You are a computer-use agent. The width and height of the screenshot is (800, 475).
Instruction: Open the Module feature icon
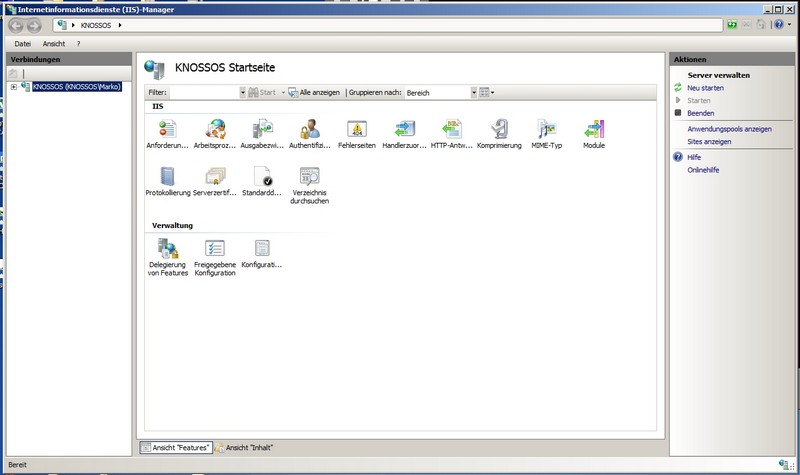[x=594, y=129]
